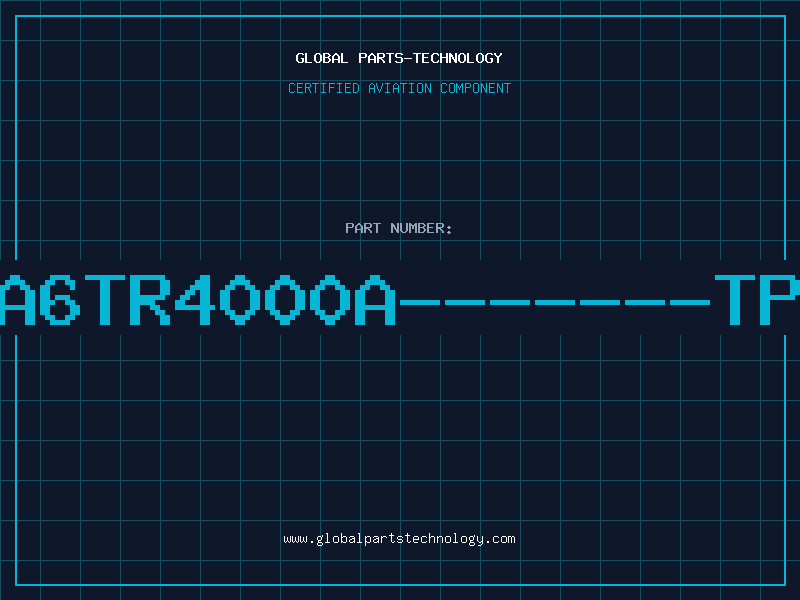Click the first dash in the part number
800x600 pixels.
click(420, 303)
